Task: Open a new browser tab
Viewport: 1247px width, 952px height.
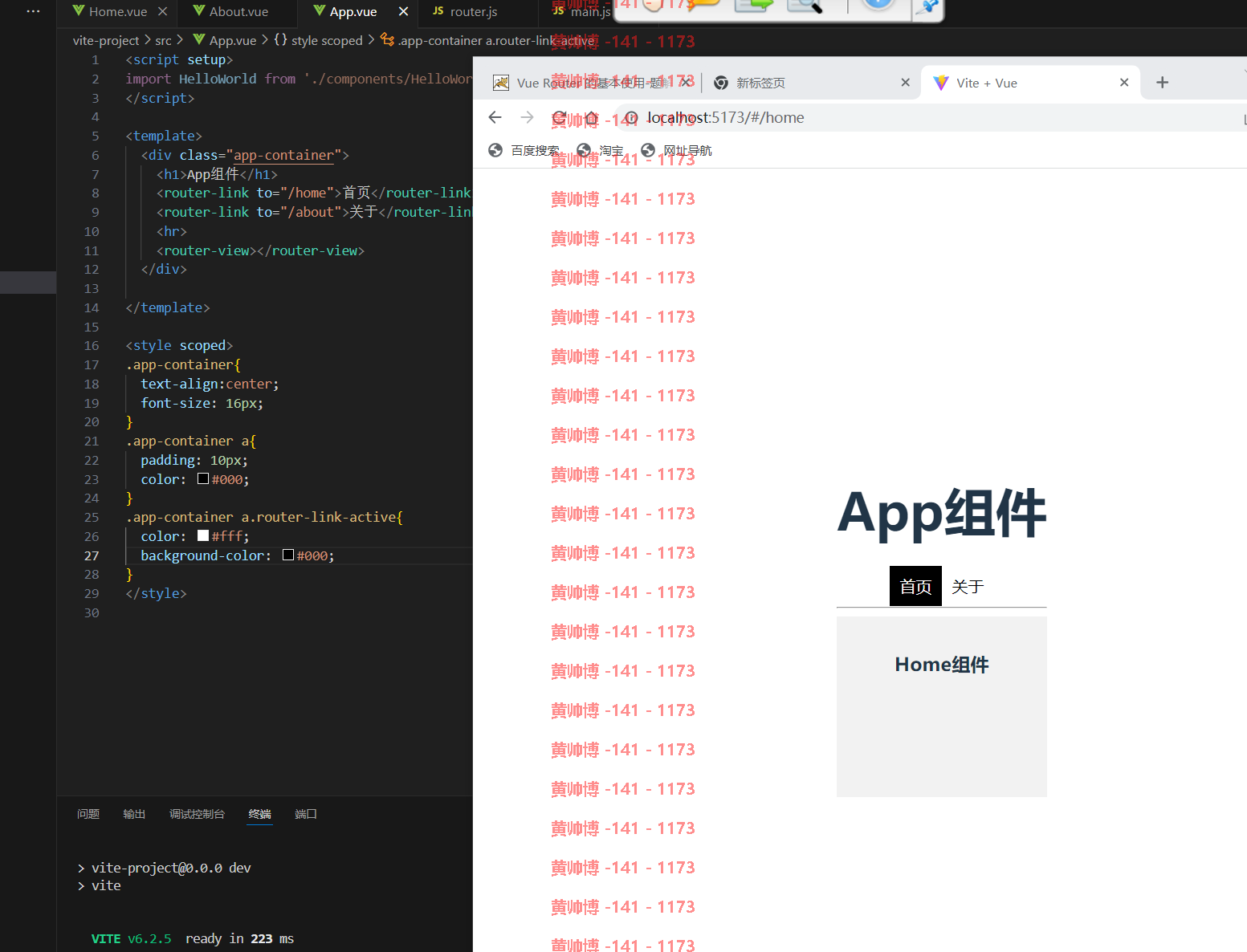Action: 1162,82
